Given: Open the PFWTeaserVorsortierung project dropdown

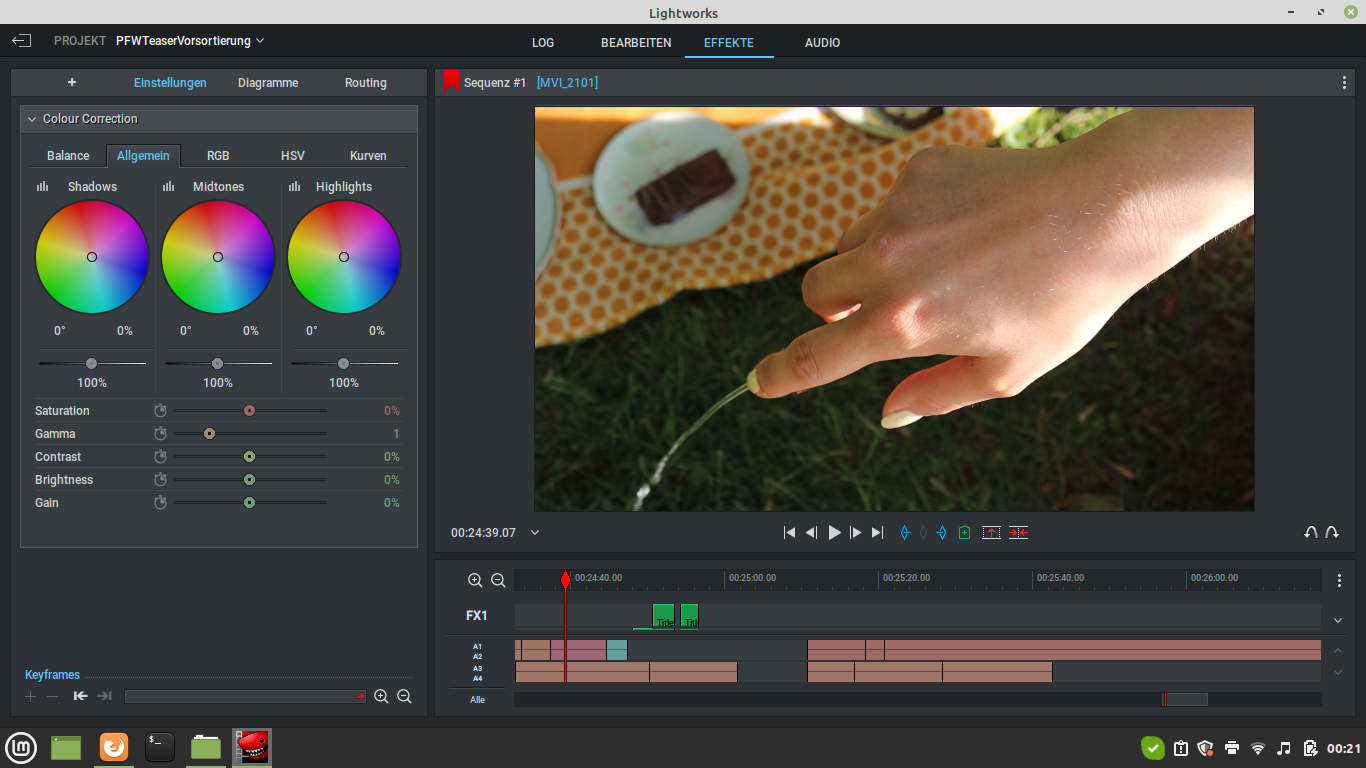Looking at the screenshot, I should [260, 41].
